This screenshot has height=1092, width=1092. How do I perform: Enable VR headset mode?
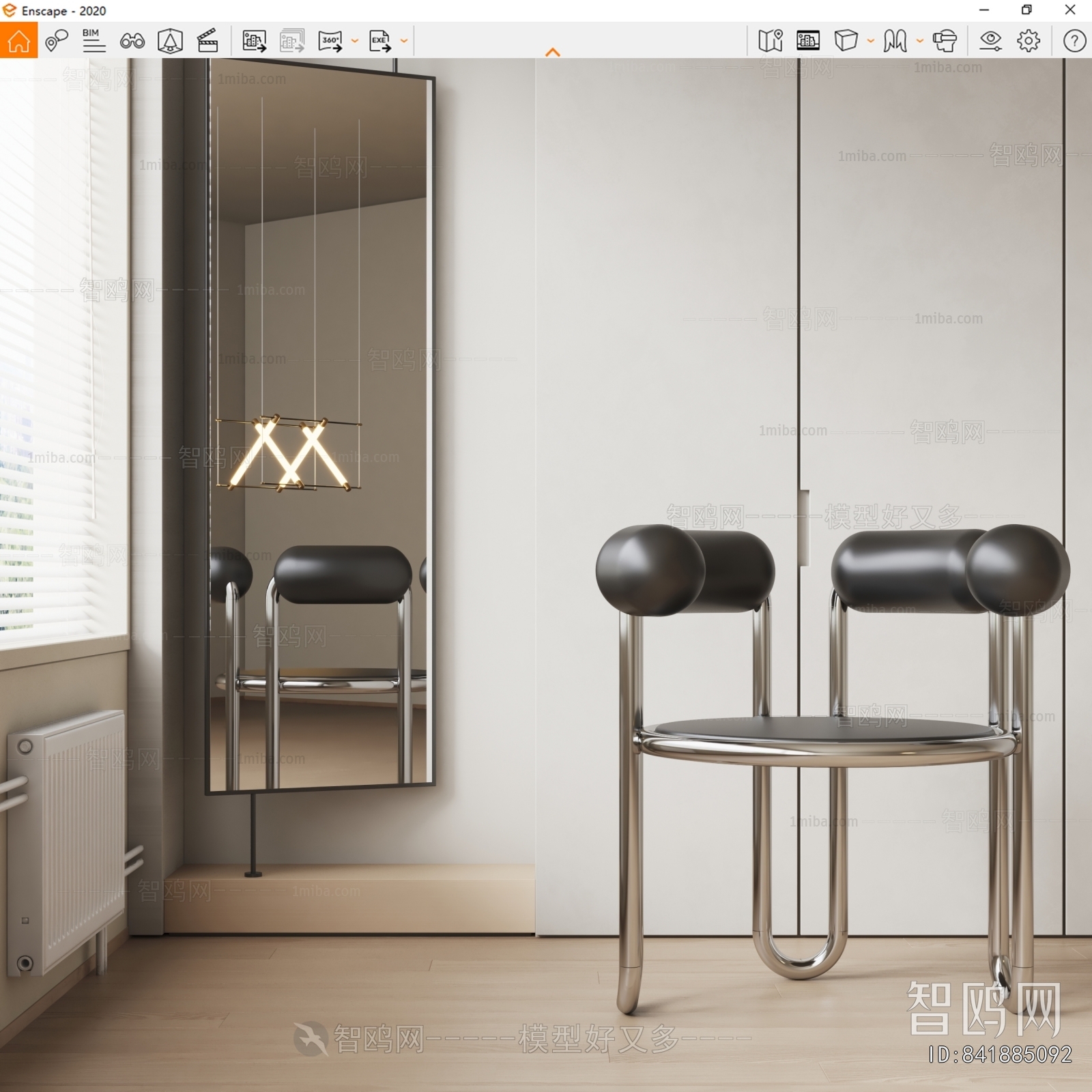[945, 41]
